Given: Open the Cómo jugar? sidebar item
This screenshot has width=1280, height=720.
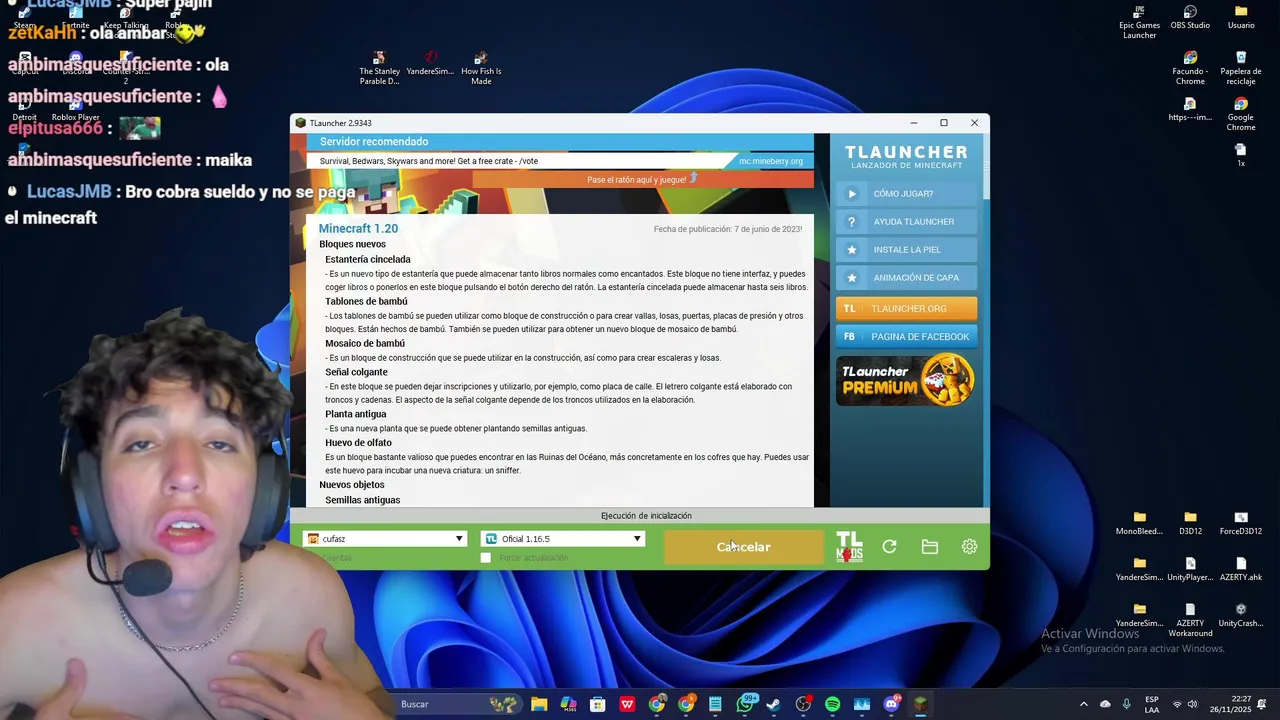Looking at the screenshot, I should pos(906,194).
